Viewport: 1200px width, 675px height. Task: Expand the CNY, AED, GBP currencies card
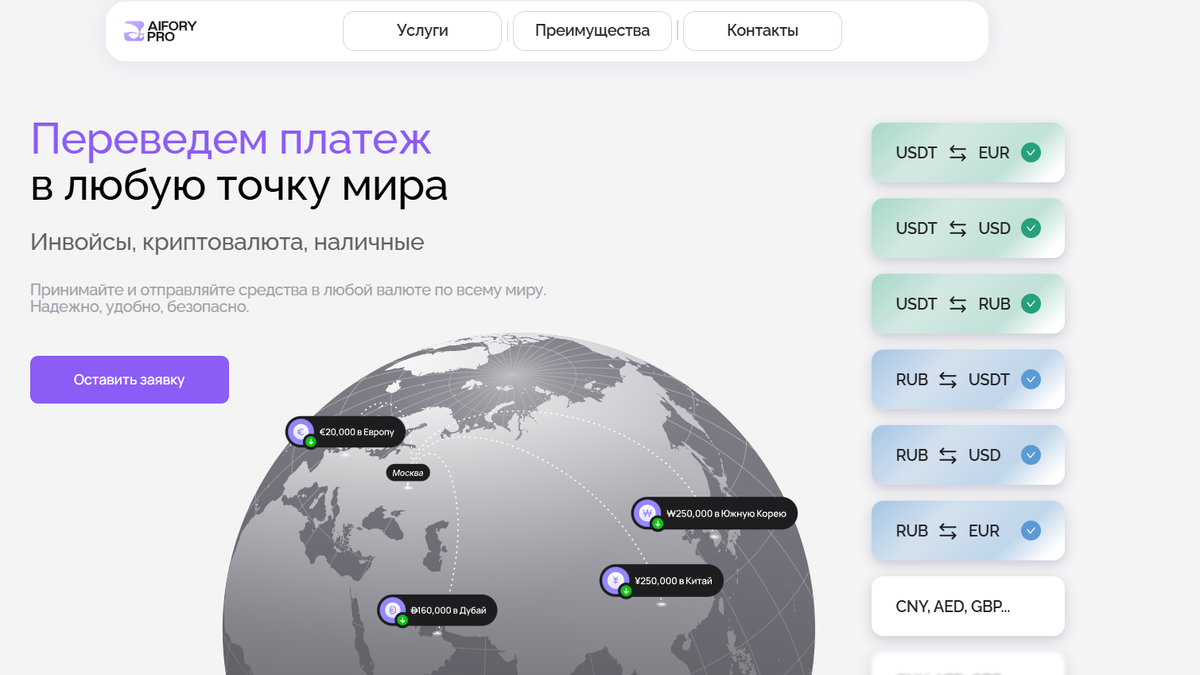(x=967, y=606)
